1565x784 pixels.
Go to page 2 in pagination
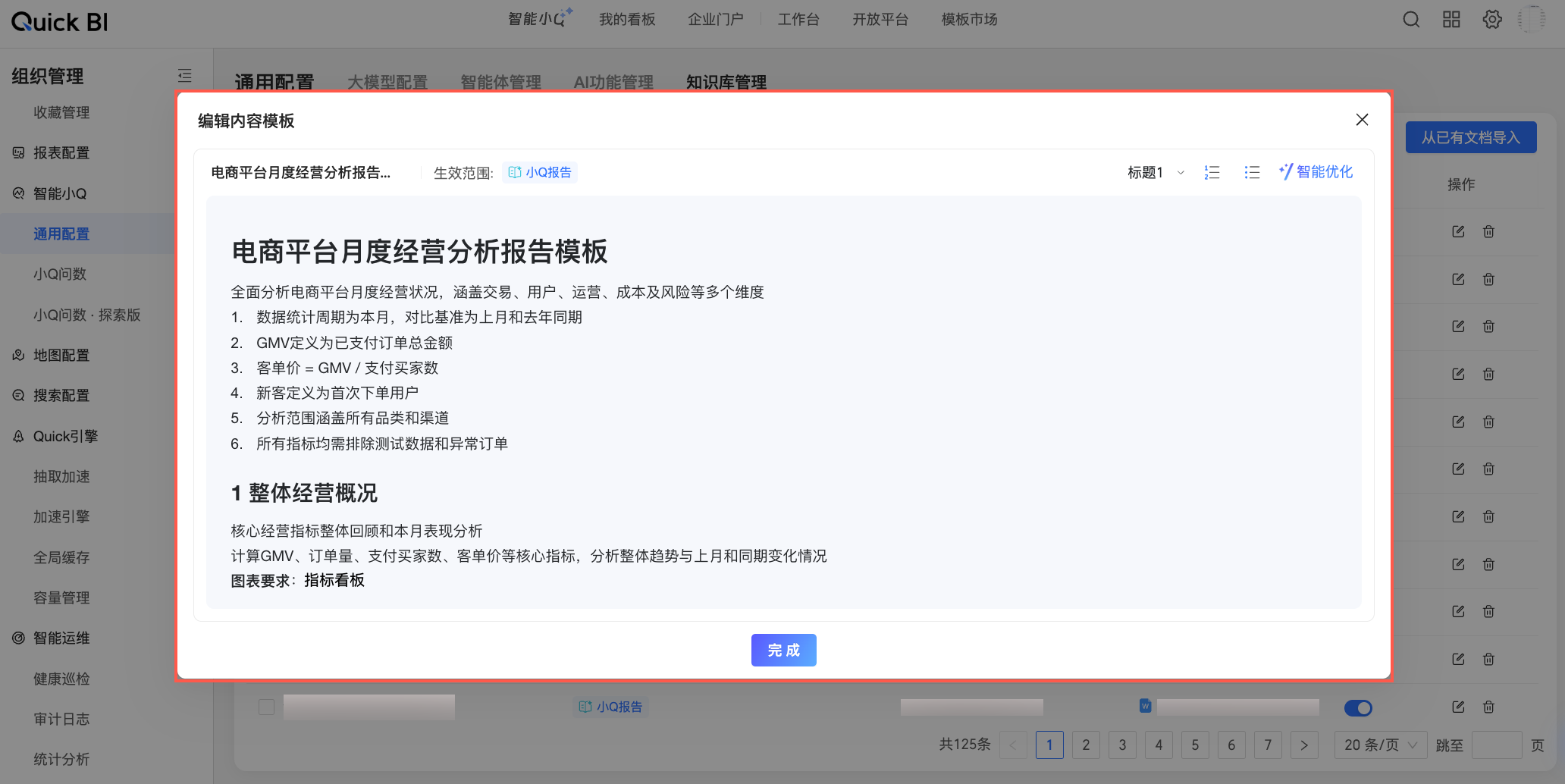point(1086,745)
